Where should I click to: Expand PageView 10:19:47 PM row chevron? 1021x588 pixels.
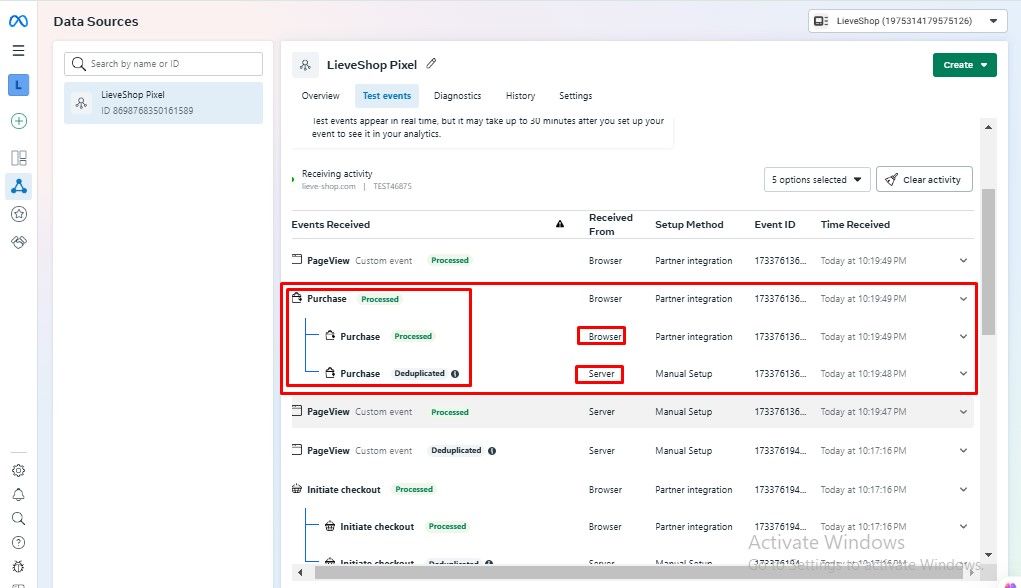[964, 412]
